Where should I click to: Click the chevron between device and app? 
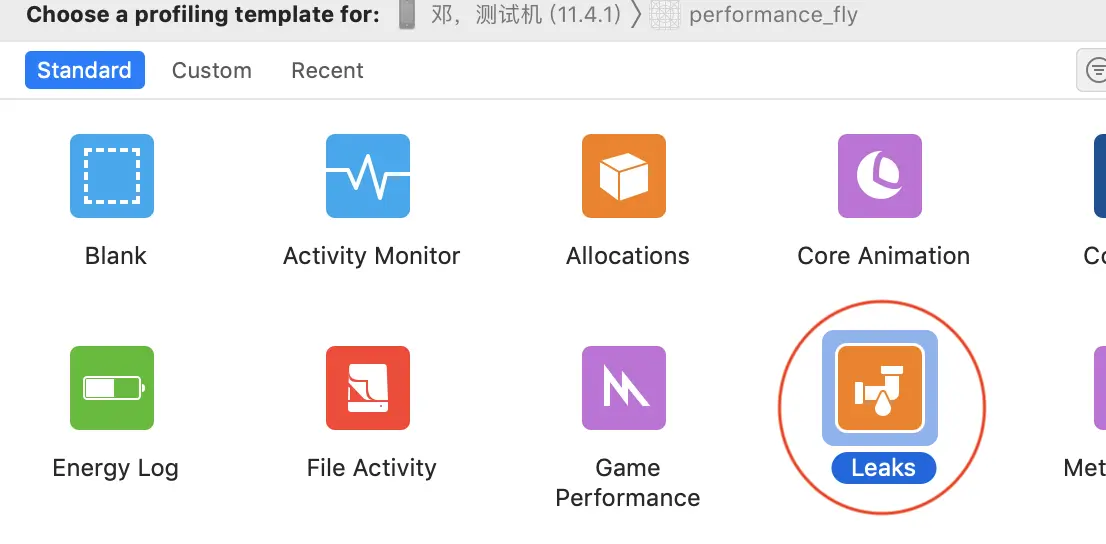[636, 15]
